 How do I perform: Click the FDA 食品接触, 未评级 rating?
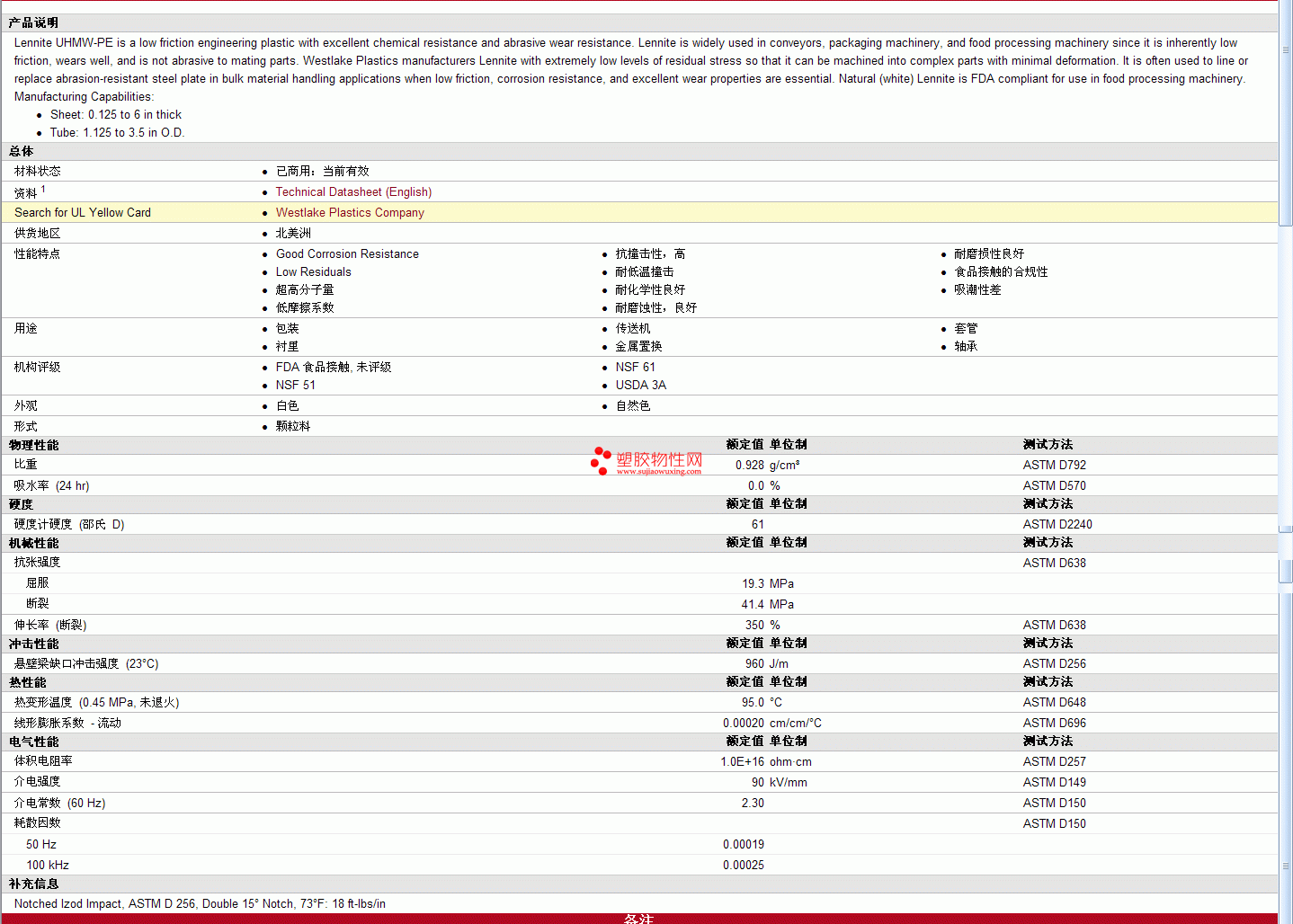(x=334, y=367)
